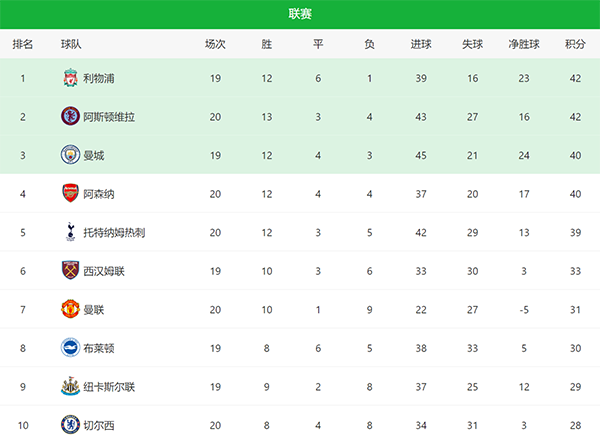Select the 联赛 tab header

point(300,13)
